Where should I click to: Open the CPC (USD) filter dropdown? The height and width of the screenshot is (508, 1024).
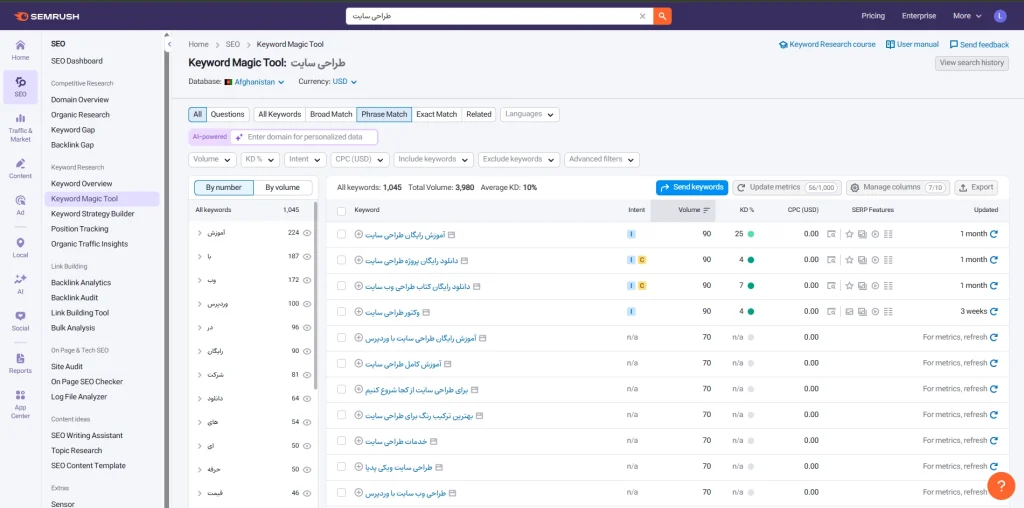tap(360, 159)
